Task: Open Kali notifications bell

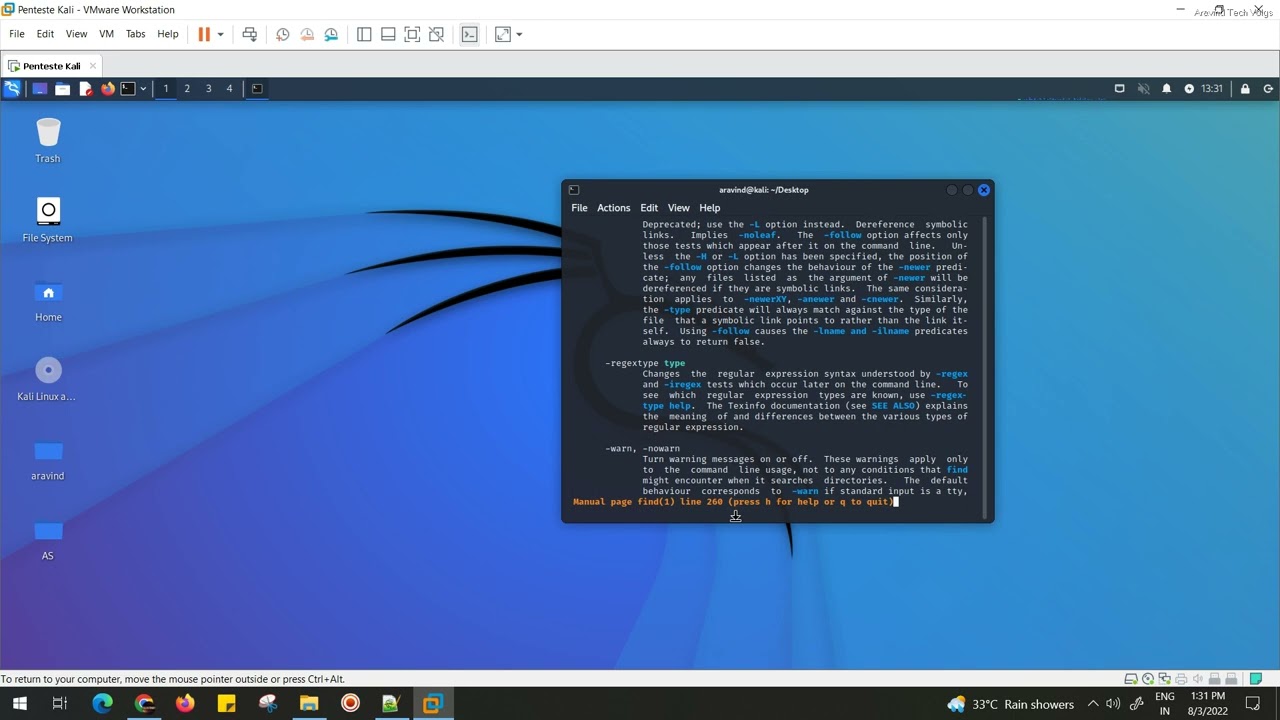Action: pyautogui.click(x=1166, y=88)
